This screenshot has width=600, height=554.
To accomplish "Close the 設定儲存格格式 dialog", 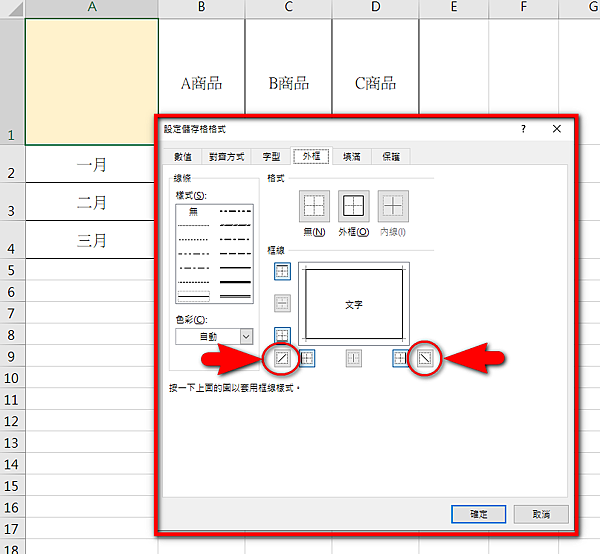I will click(557, 129).
